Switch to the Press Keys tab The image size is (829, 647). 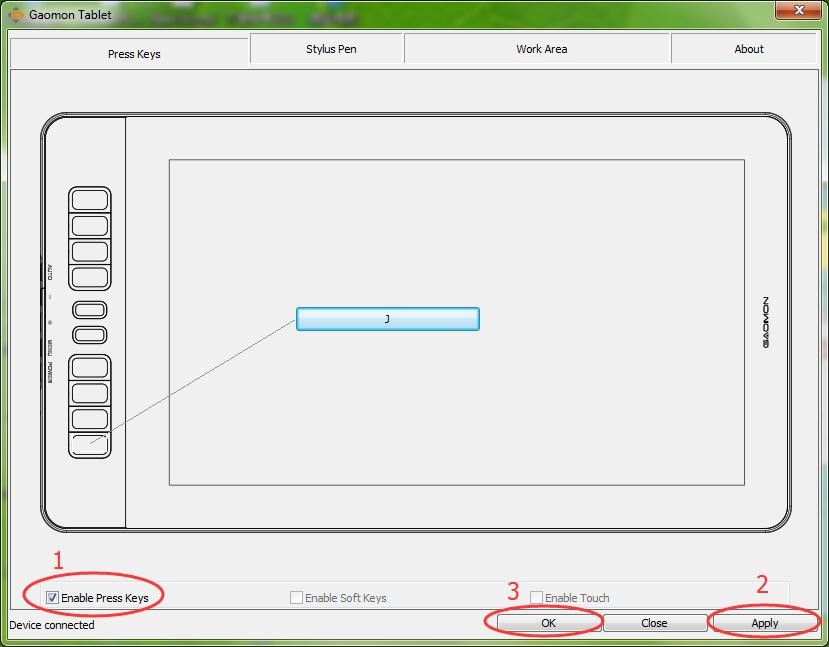pyautogui.click(x=130, y=53)
